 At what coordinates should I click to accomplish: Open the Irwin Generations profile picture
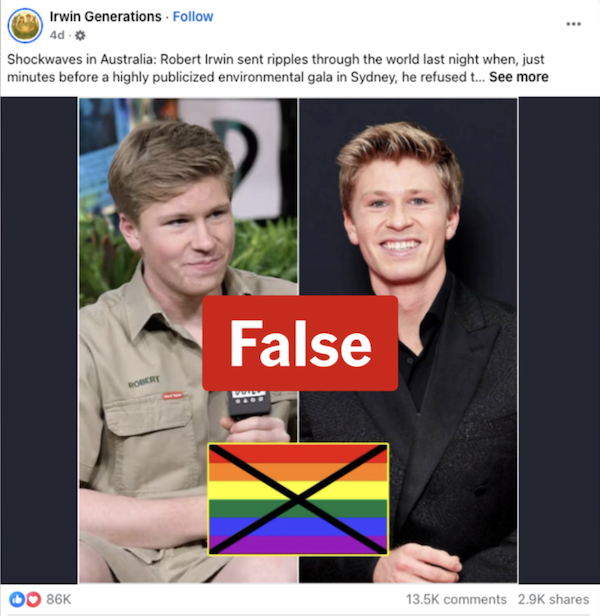25,26
